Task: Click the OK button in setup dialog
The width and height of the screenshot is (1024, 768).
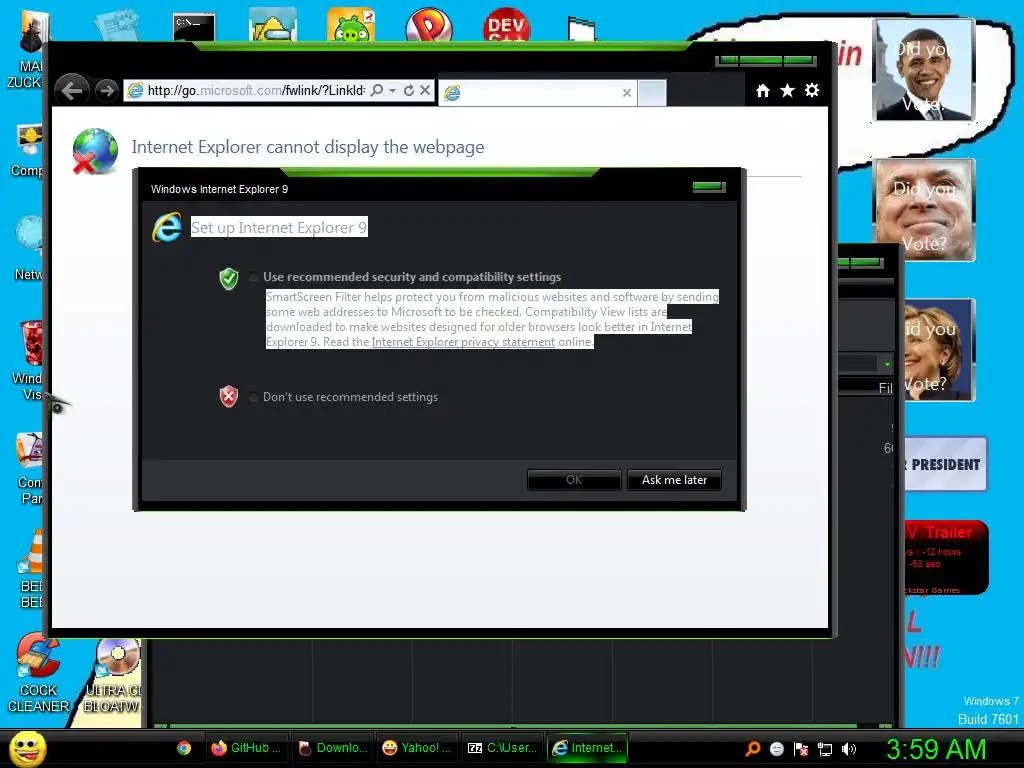Action: pos(574,480)
